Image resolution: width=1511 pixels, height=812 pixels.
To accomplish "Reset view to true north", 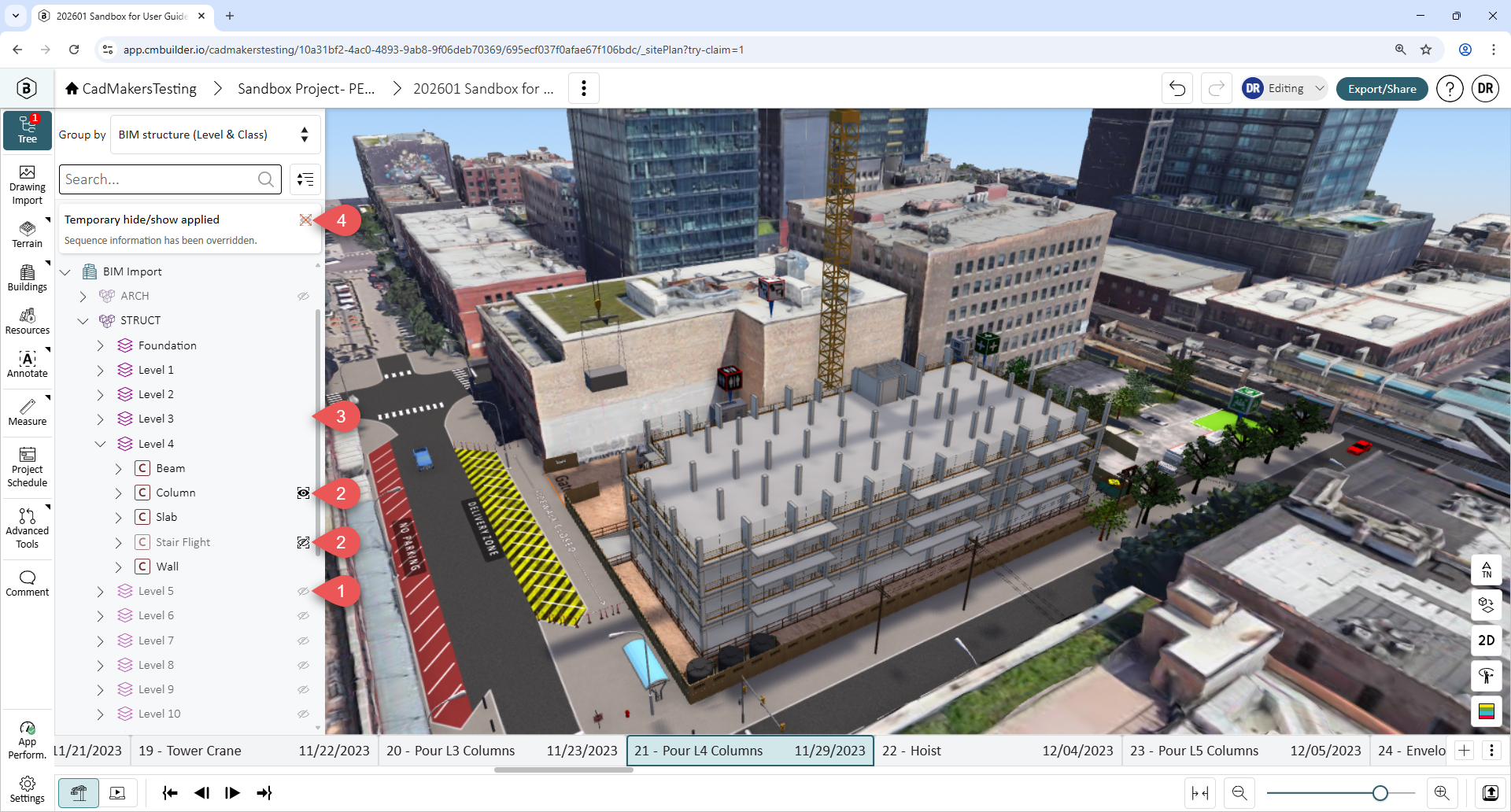I will [x=1487, y=569].
